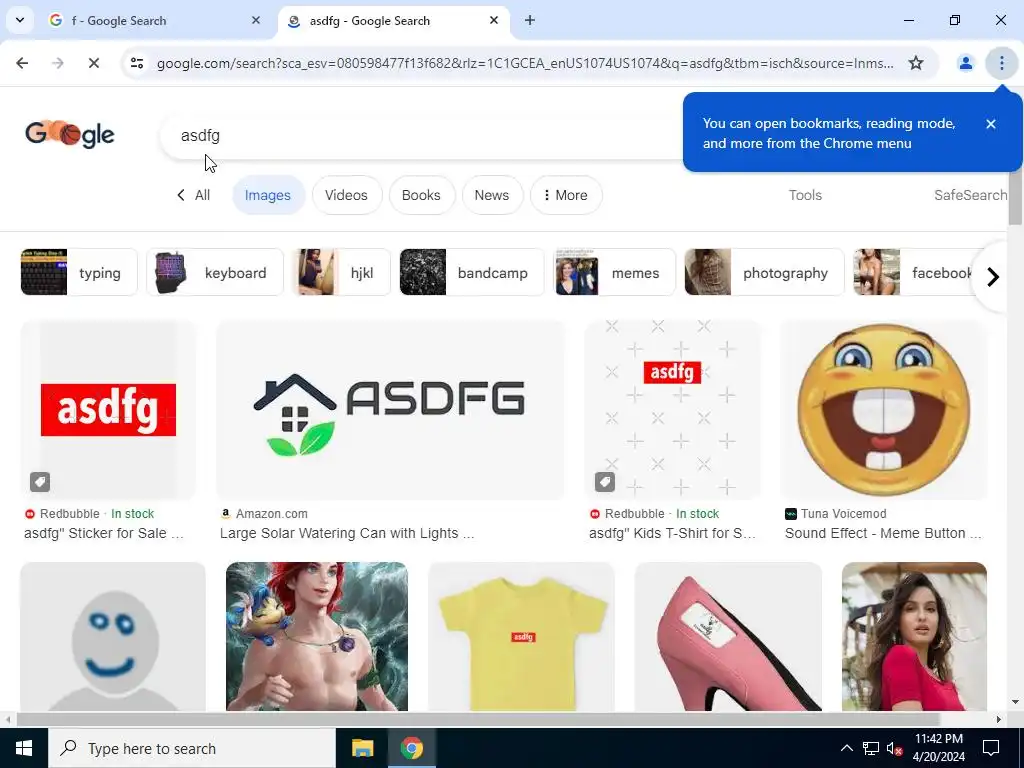This screenshot has height=768, width=1024.
Task: Go back to the previous page
Action: click(x=22, y=63)
